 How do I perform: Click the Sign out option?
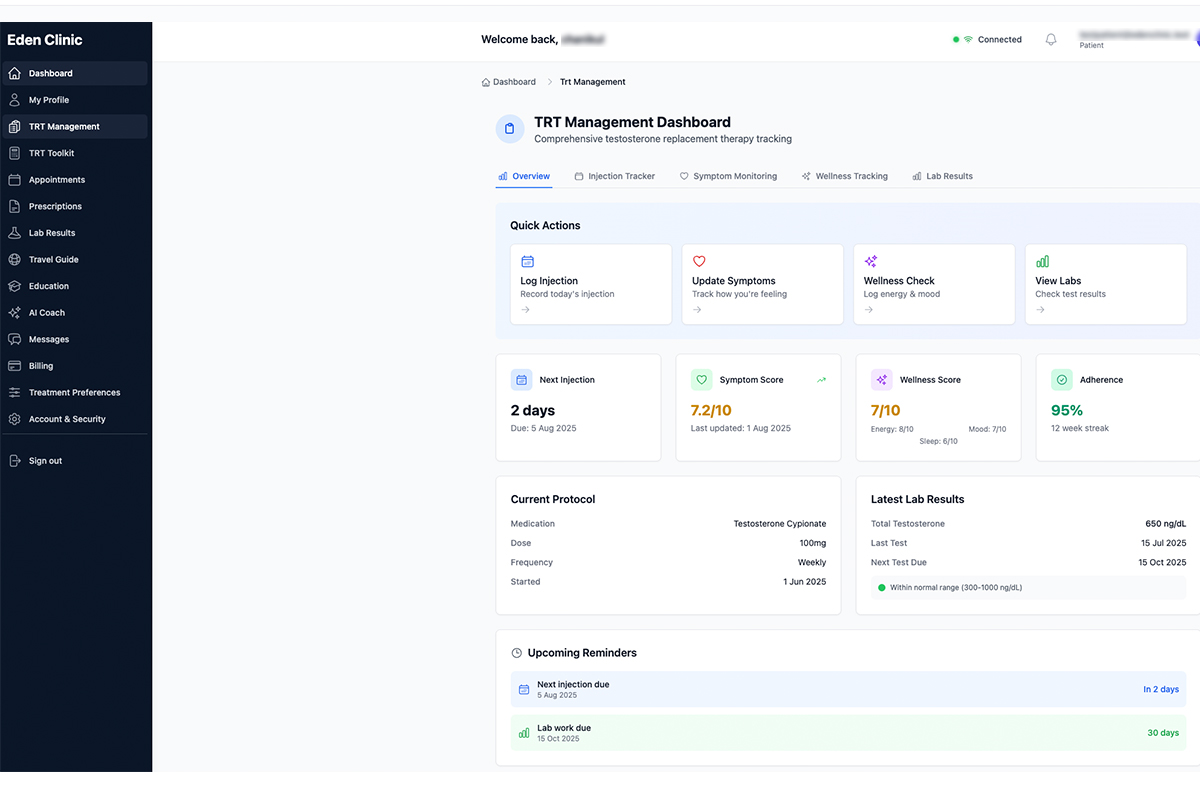45,460
